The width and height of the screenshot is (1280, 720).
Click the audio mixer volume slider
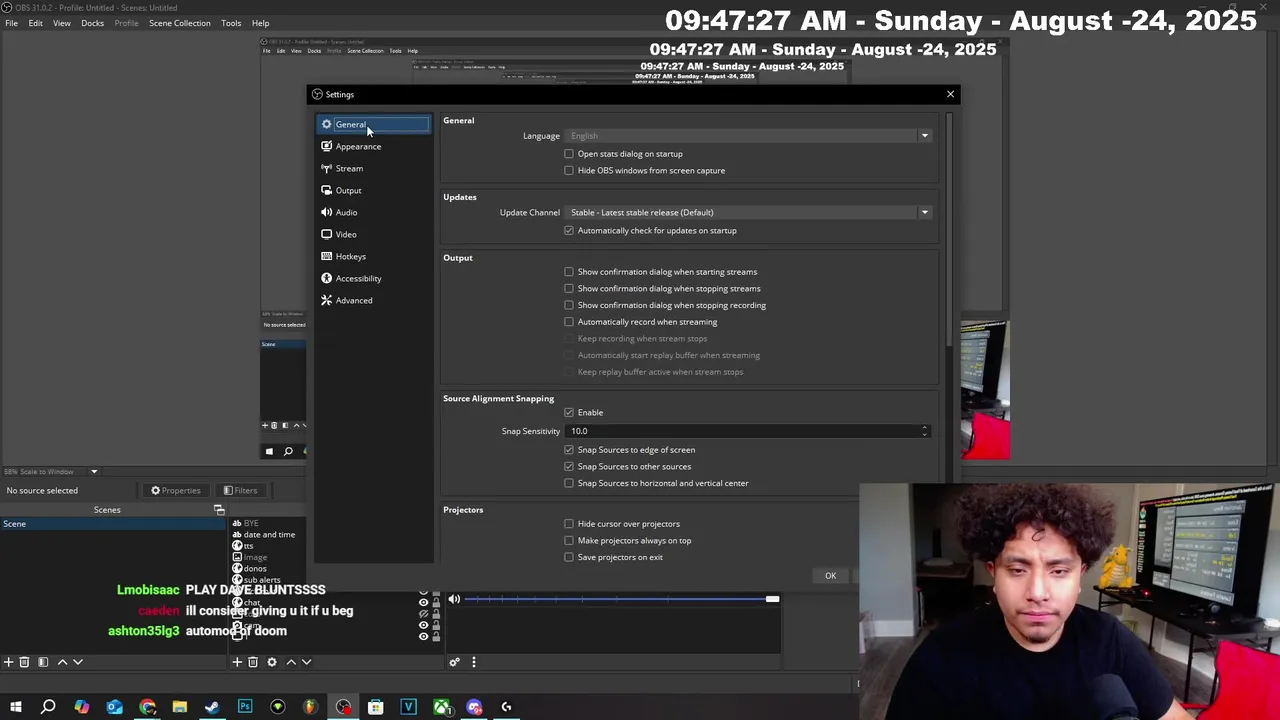621,599
